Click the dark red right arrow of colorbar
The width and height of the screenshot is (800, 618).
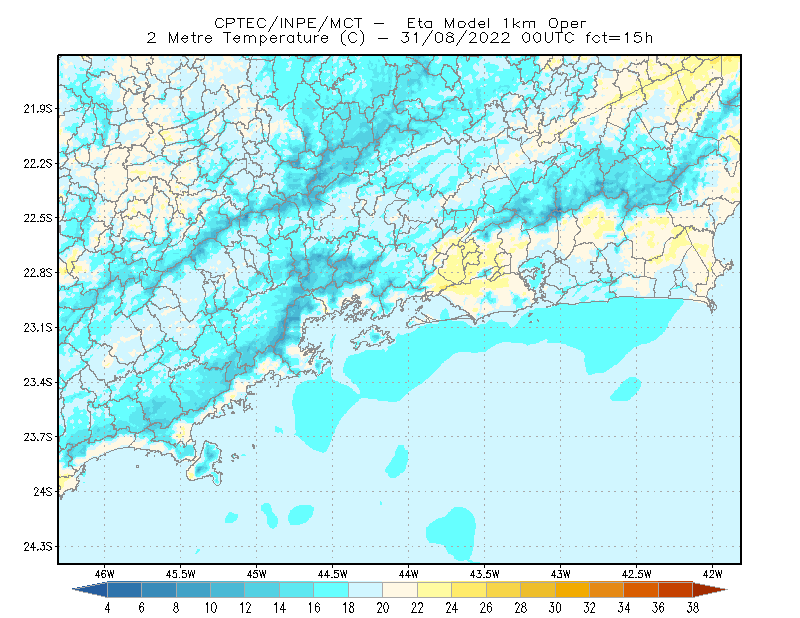click(710, 590)
